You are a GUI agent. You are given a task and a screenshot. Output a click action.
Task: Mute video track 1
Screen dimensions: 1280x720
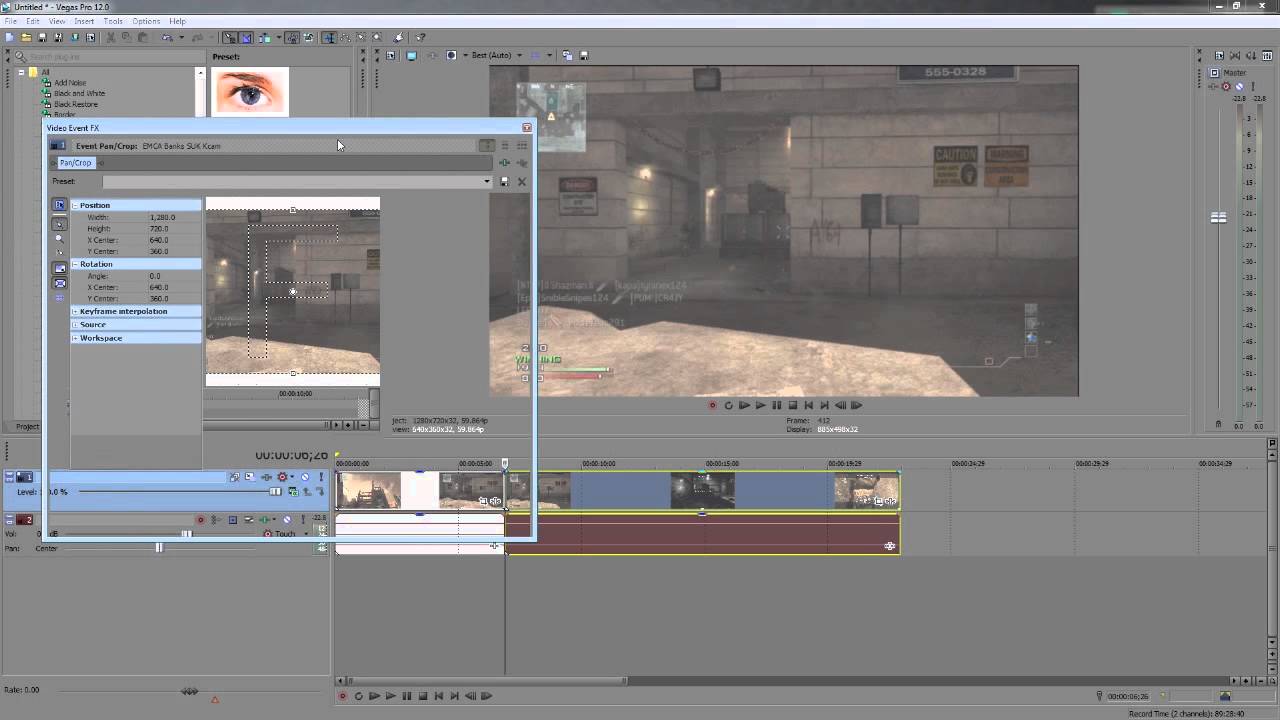pyautogui.click(x=305, y=477)
